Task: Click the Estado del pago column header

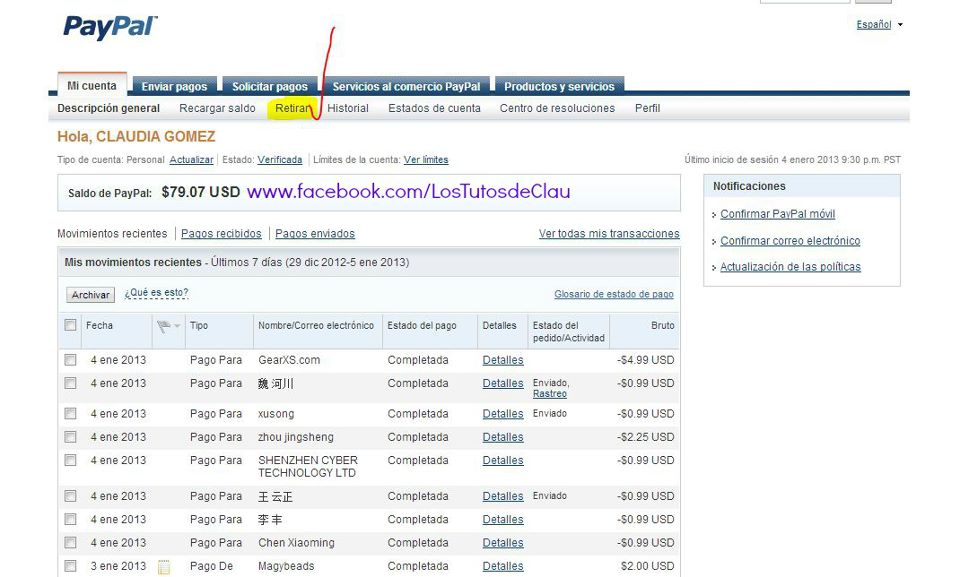Action: click(x=422, y=325)
